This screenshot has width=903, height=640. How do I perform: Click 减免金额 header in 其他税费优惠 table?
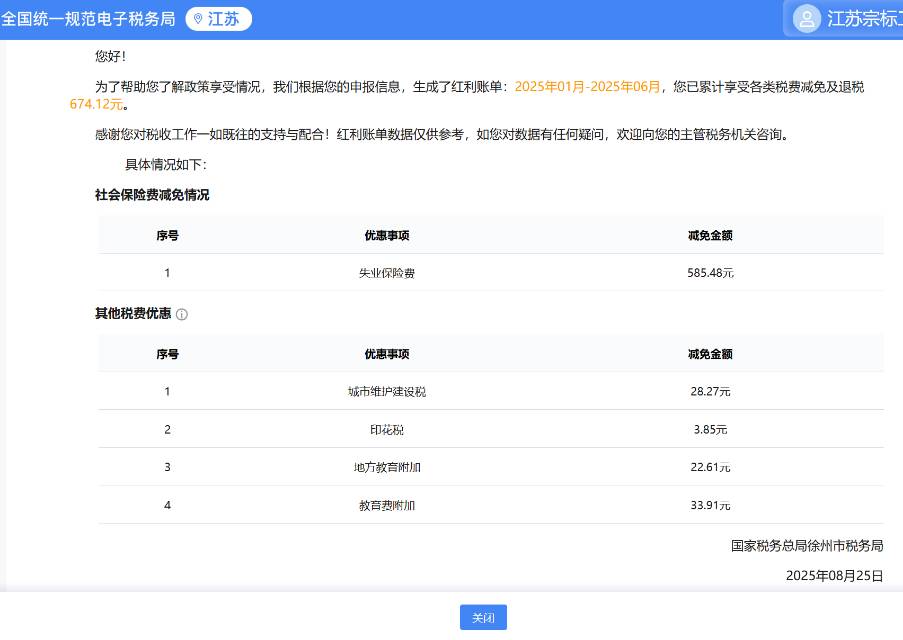coord(710,354)
